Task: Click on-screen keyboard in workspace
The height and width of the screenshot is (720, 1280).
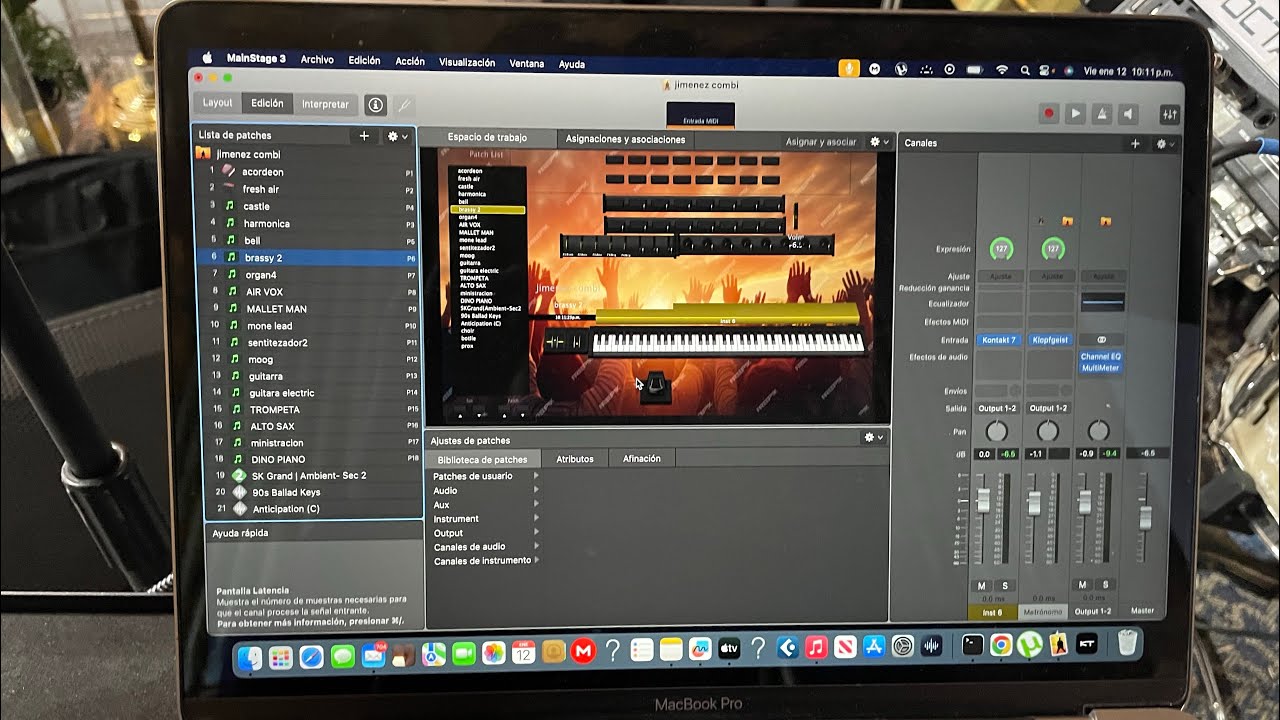Action: [729, 343]
